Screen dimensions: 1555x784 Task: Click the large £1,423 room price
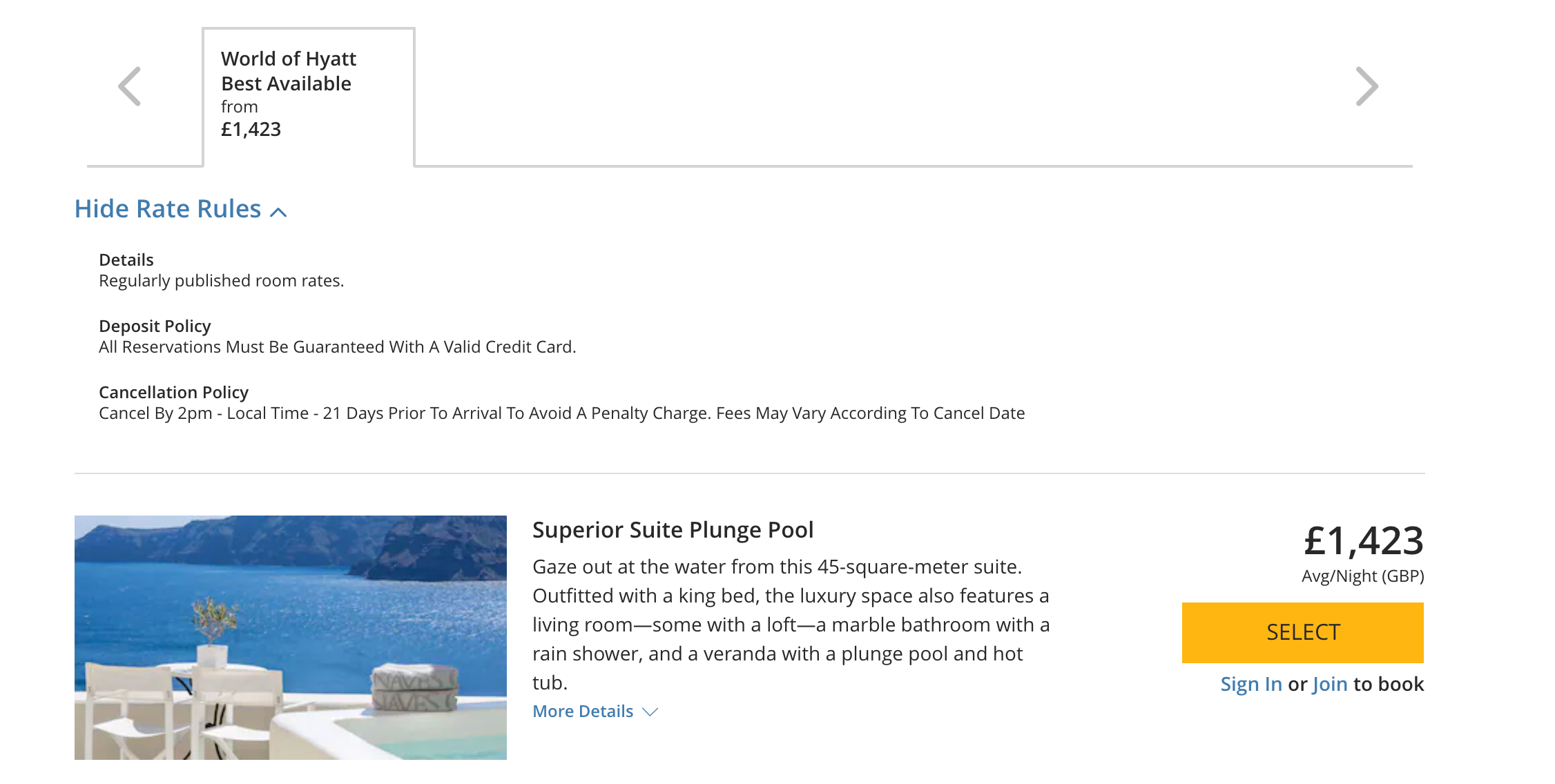pyautogui.click(x=1364, y=540)
